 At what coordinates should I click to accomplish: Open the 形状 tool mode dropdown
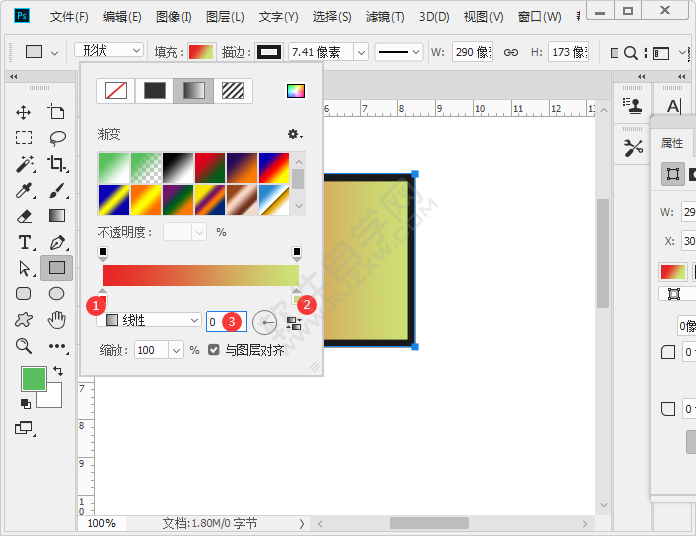pyautogui.click(x=109, y=51)
